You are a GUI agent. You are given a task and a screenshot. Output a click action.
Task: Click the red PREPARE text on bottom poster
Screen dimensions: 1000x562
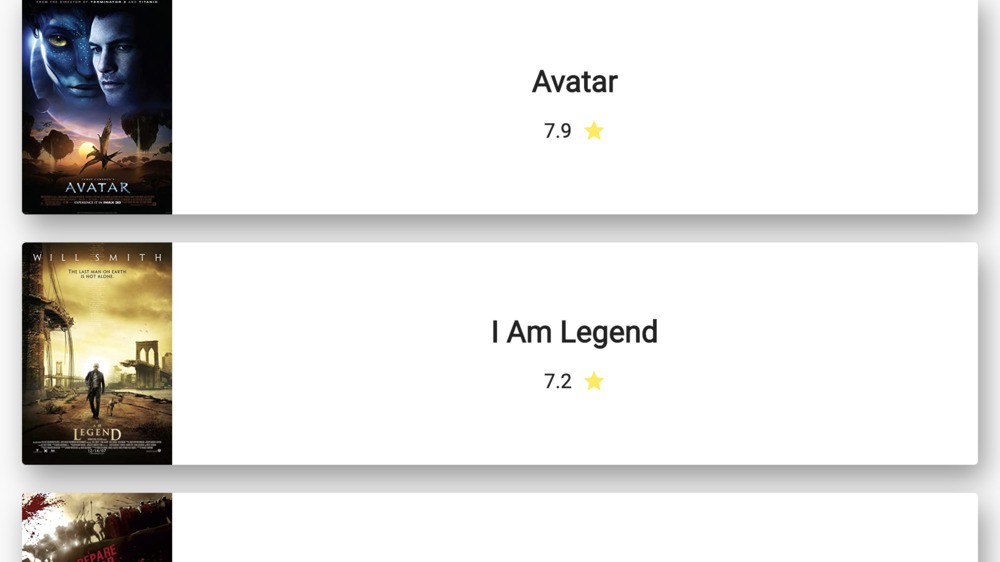(x=97, y=552)
